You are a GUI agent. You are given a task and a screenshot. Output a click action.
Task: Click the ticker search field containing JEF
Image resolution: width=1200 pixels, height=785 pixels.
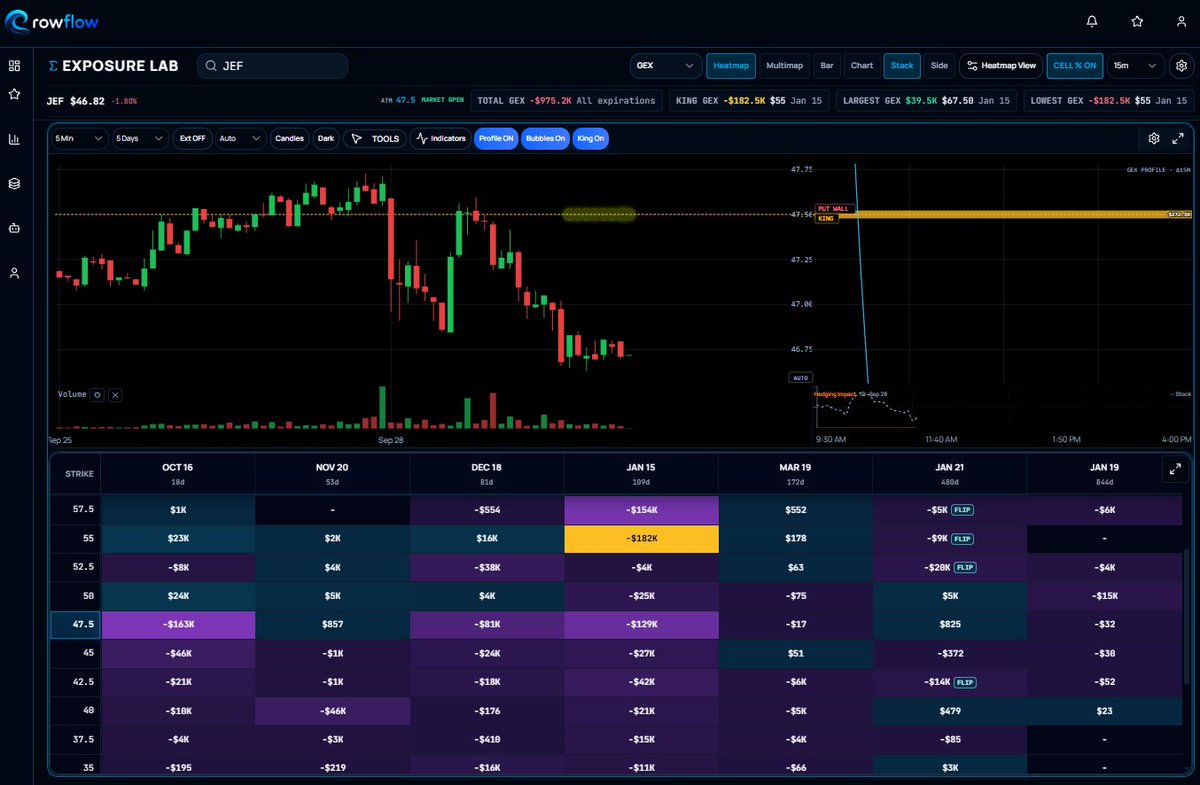tap(272, 66)
